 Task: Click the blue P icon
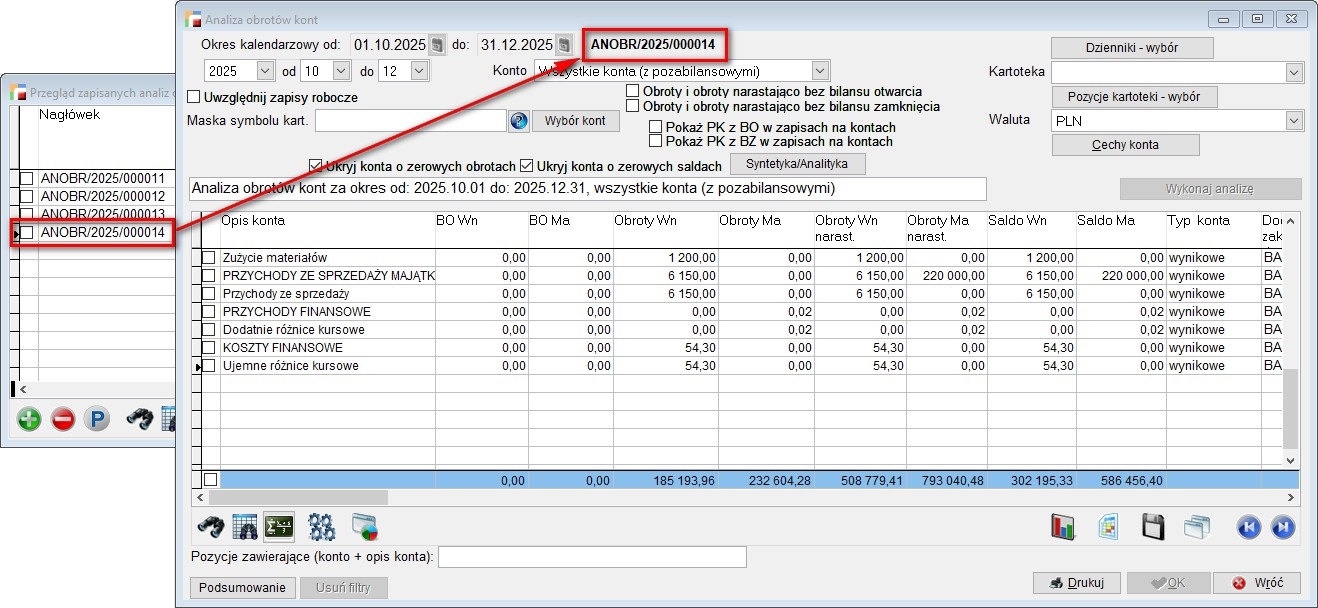point(96,420)
